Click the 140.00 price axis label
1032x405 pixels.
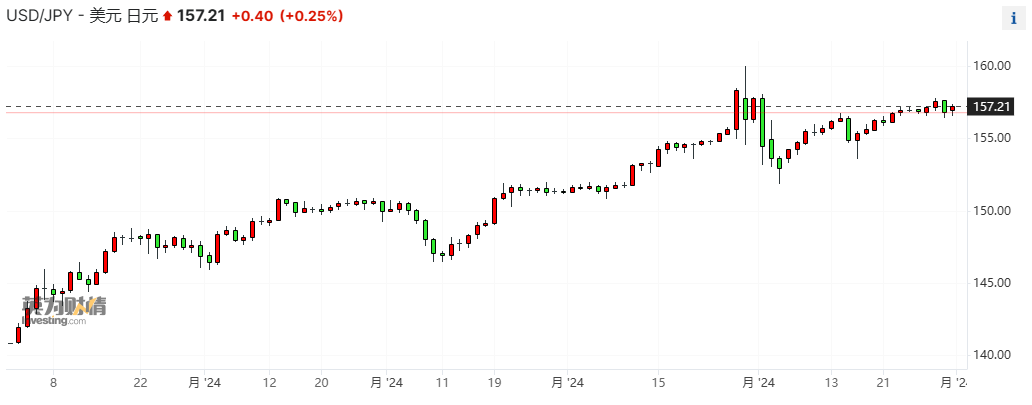coord(990,355)
